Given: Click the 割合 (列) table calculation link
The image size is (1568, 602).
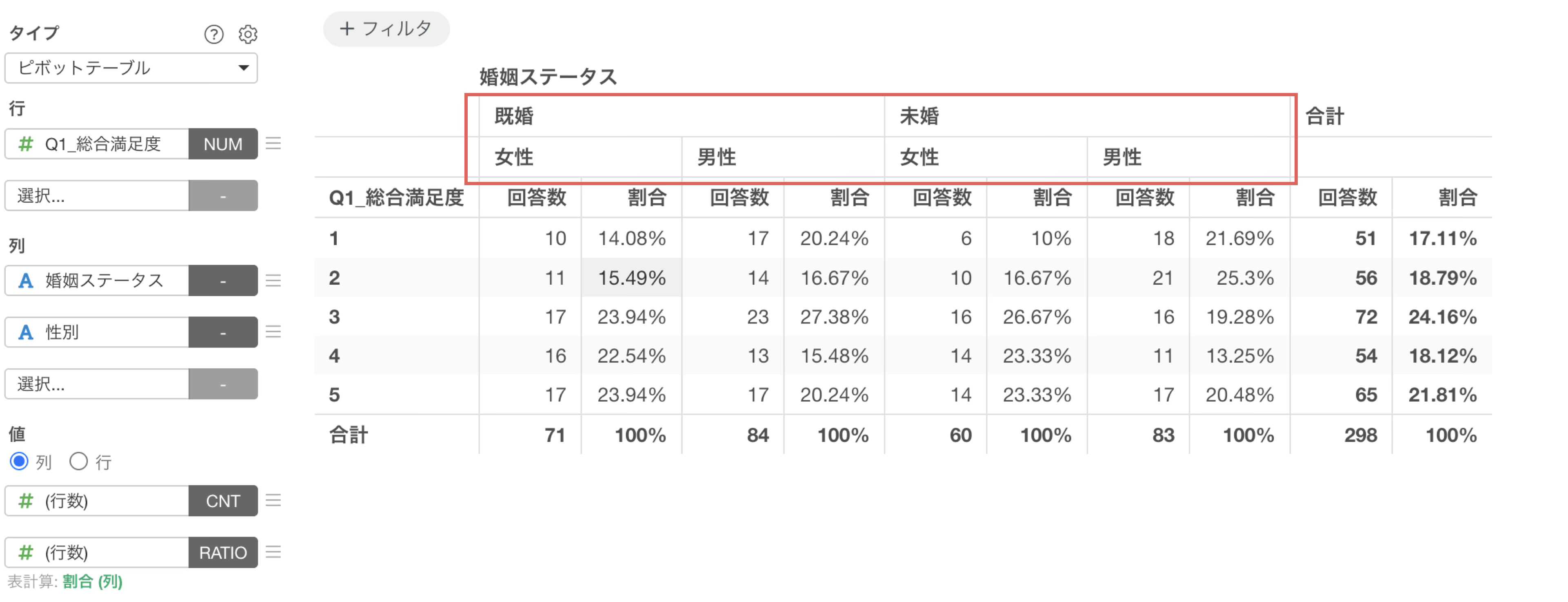Looking at the screenshot, I should click(93, 581).
